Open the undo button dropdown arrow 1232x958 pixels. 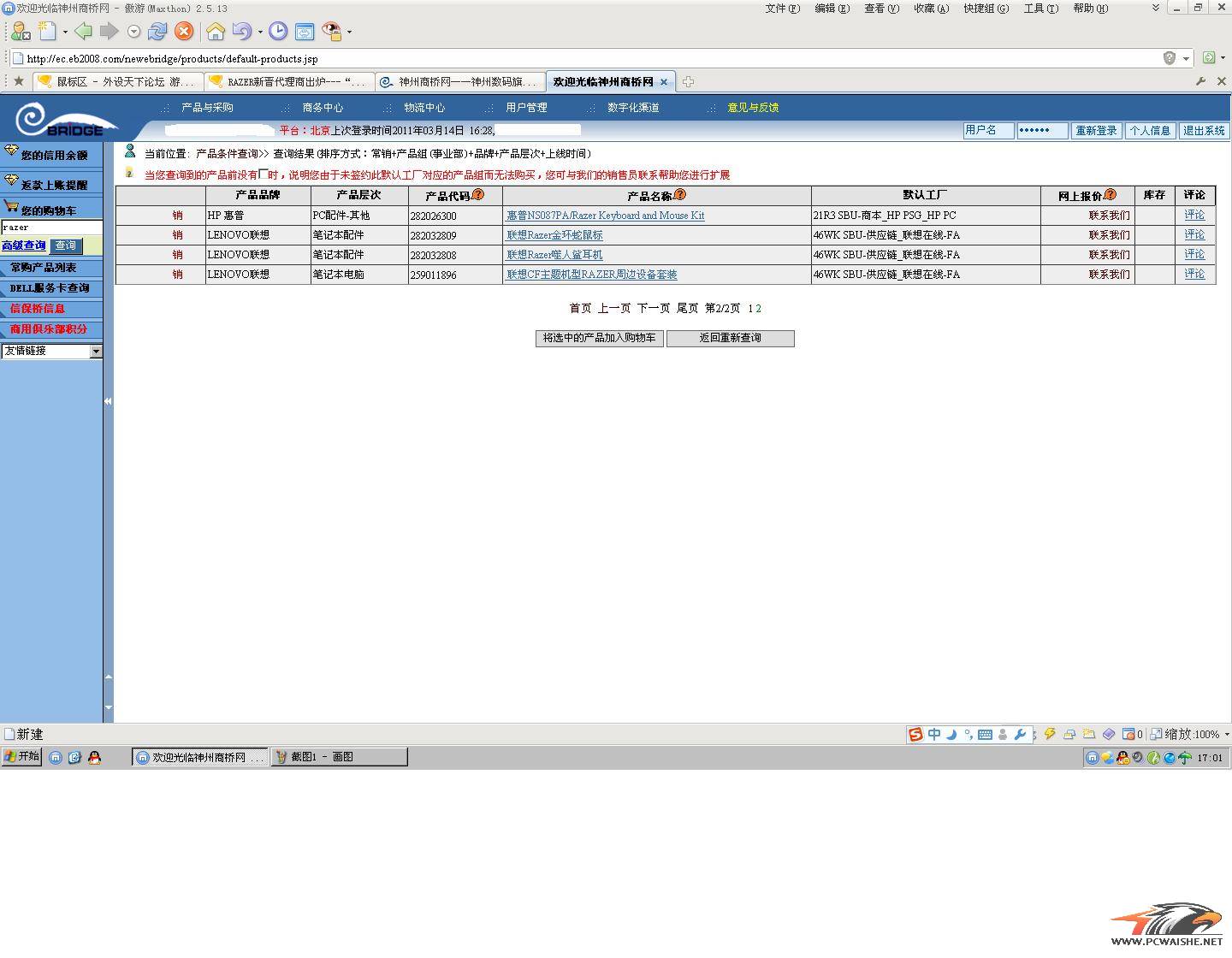click(x=260, y=33)
